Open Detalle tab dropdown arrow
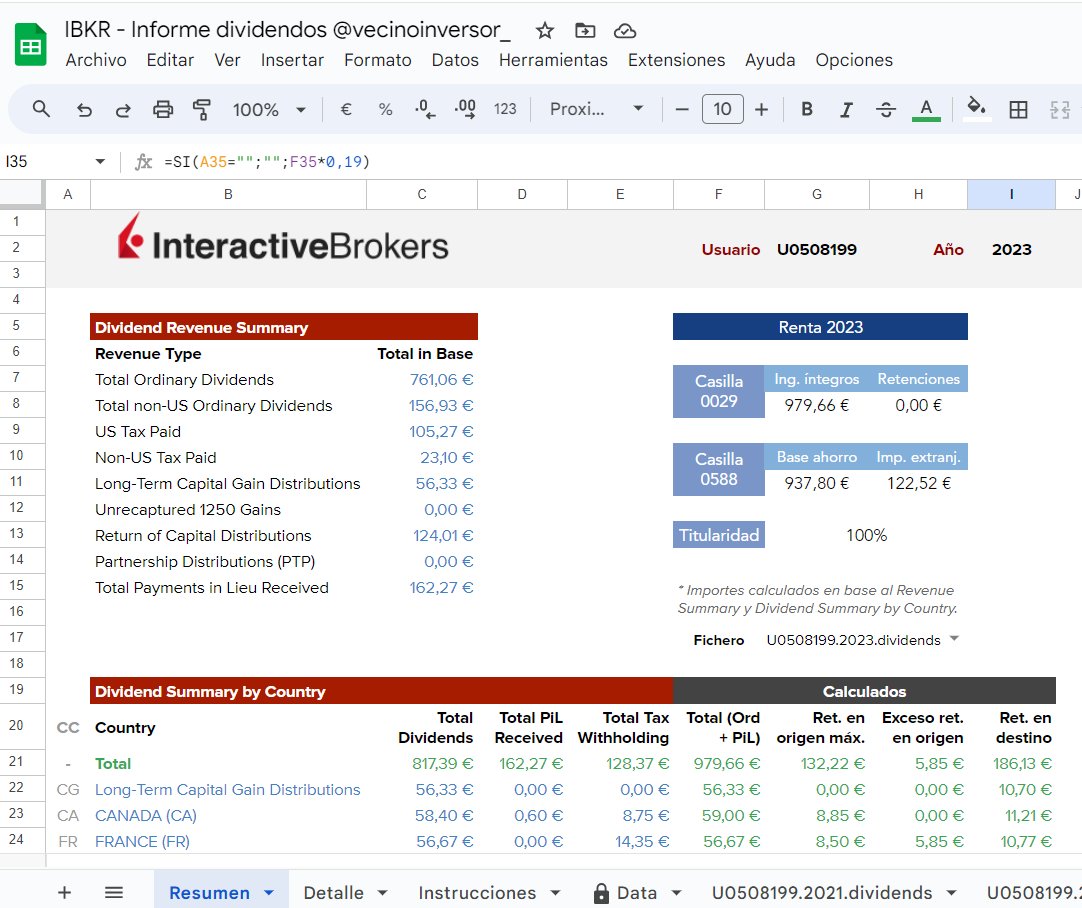Screen dimensions: 1082x908 (x=382, y=893)
